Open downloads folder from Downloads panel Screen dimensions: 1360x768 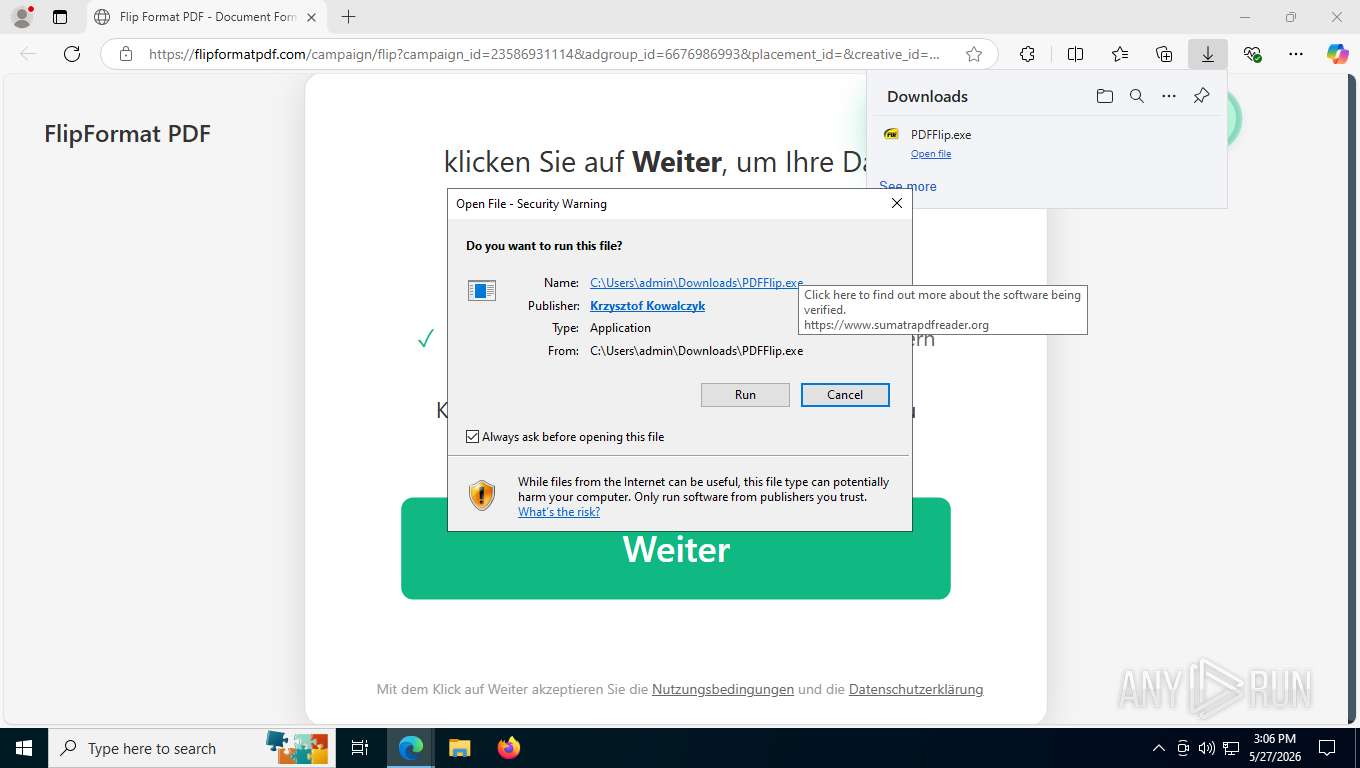(x=1104, y=96)
